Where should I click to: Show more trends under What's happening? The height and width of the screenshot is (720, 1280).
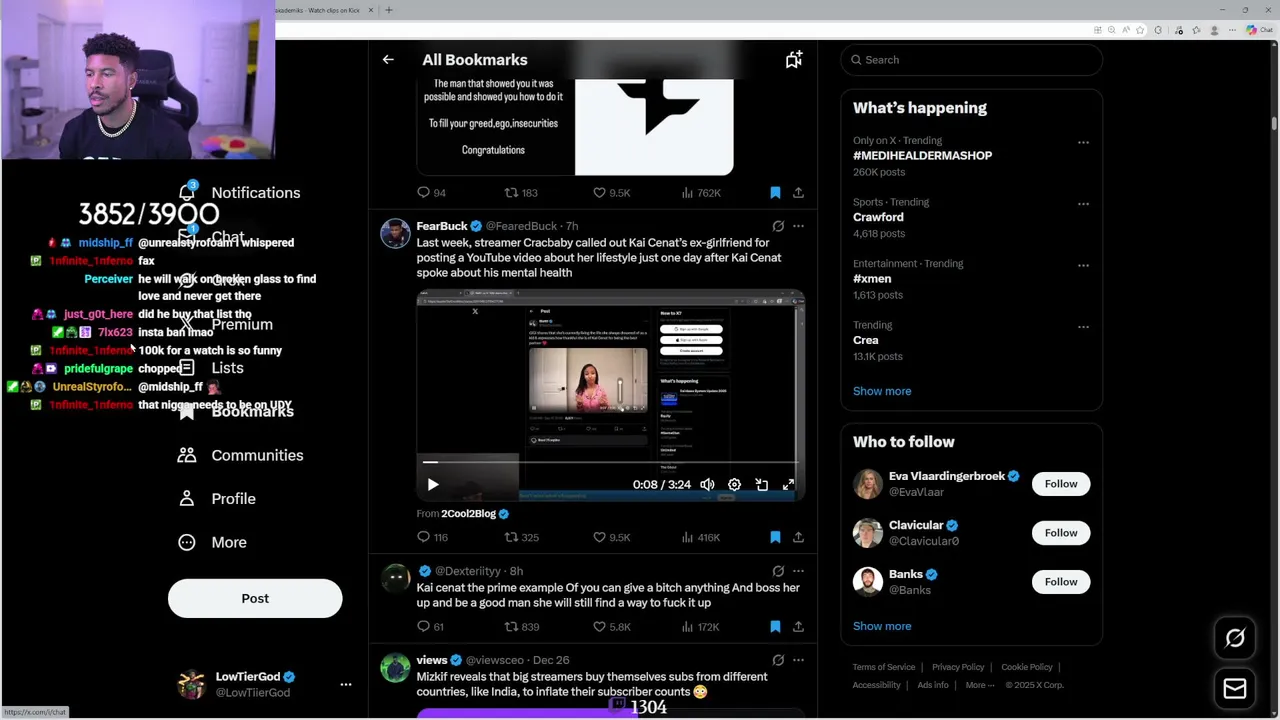click(x=882, y=391)
